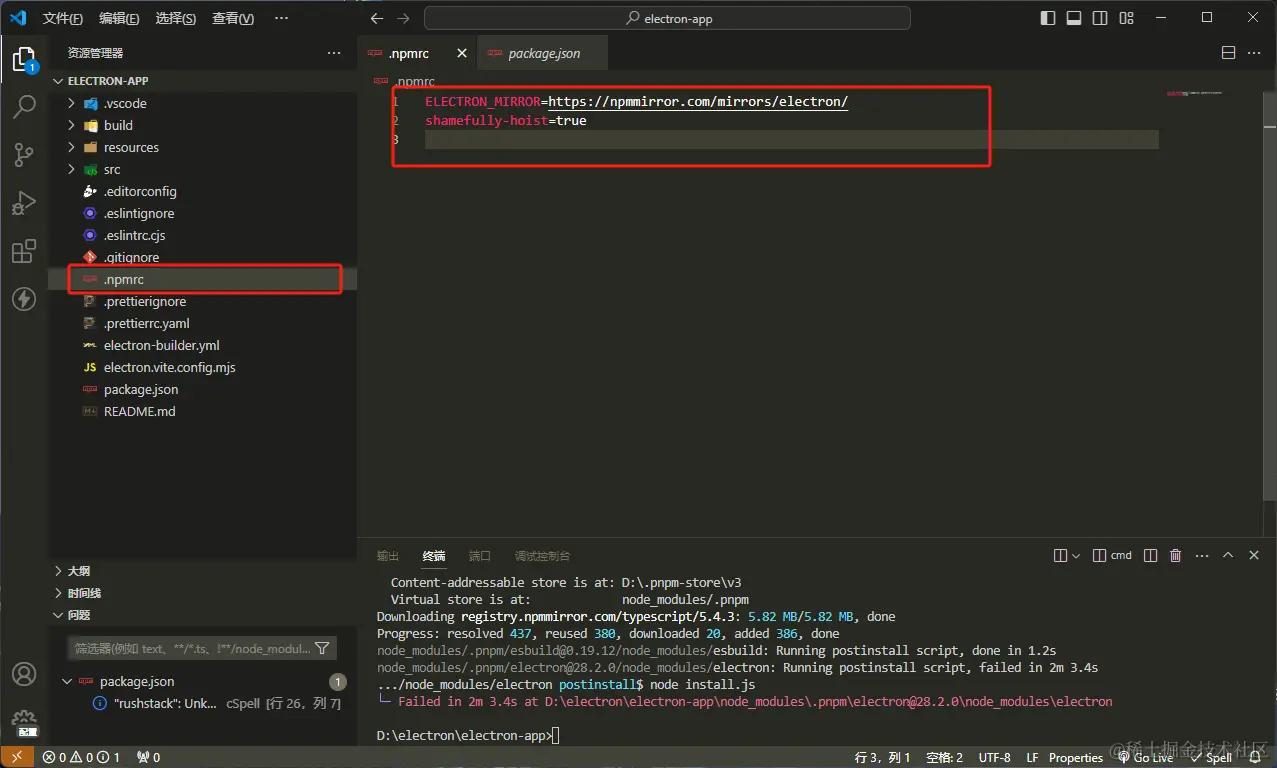Open the Explorer view in activity bar

click(x=24, y=59)
